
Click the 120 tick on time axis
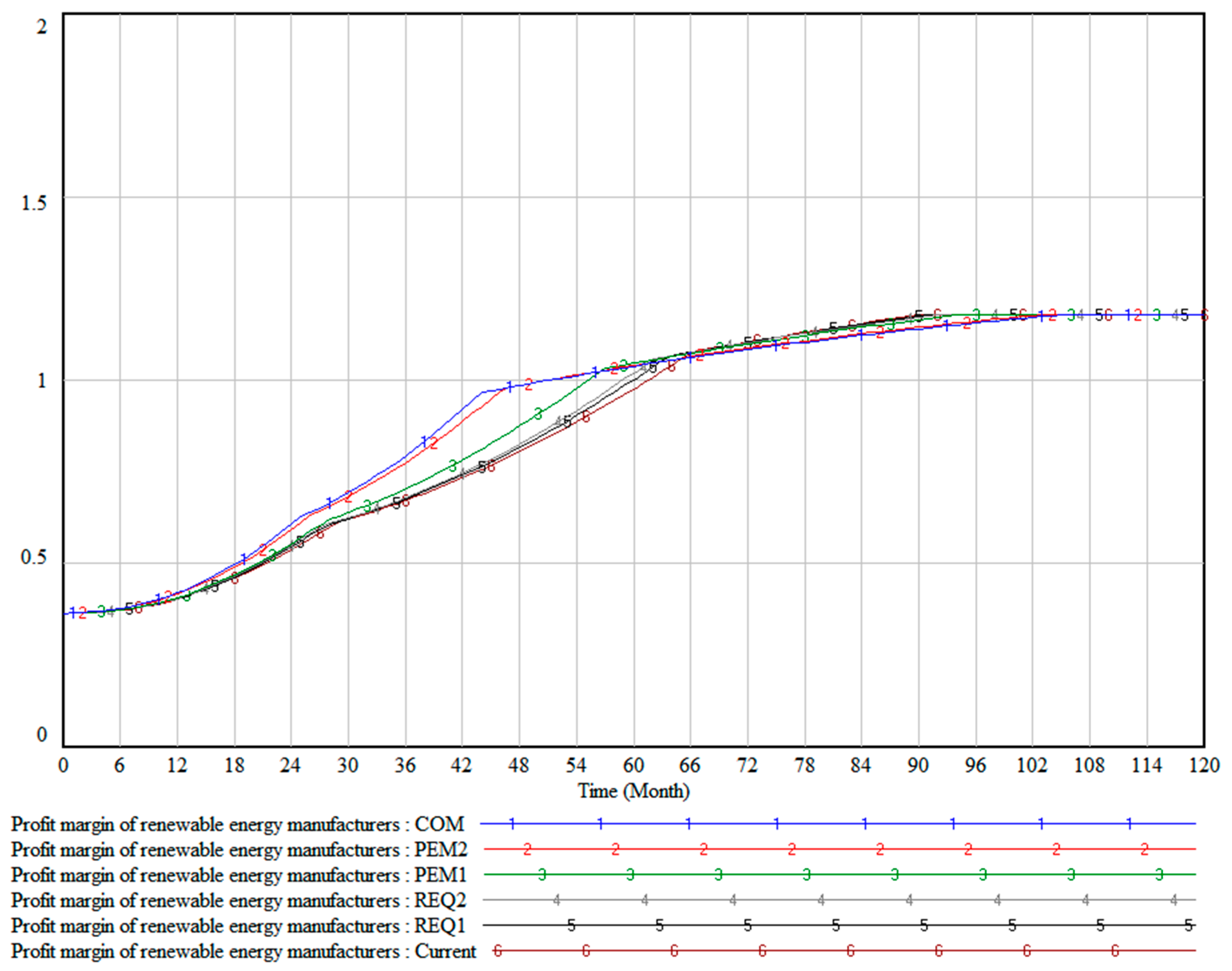coord(1204,766)
